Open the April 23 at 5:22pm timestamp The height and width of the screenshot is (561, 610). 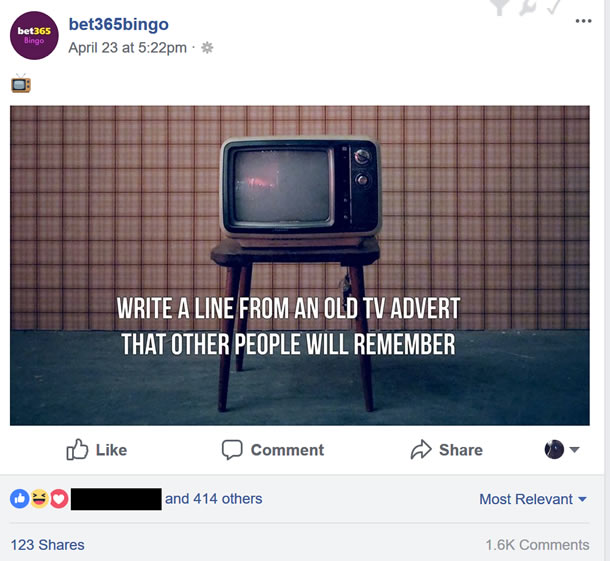(128, 48)
